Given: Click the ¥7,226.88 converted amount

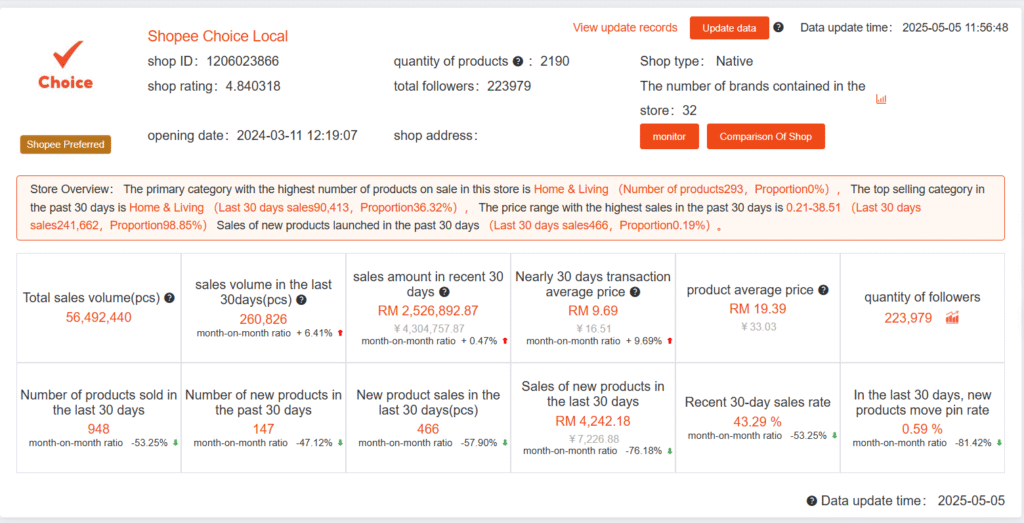Looking at the screenshot, I should tap(592, 439).
